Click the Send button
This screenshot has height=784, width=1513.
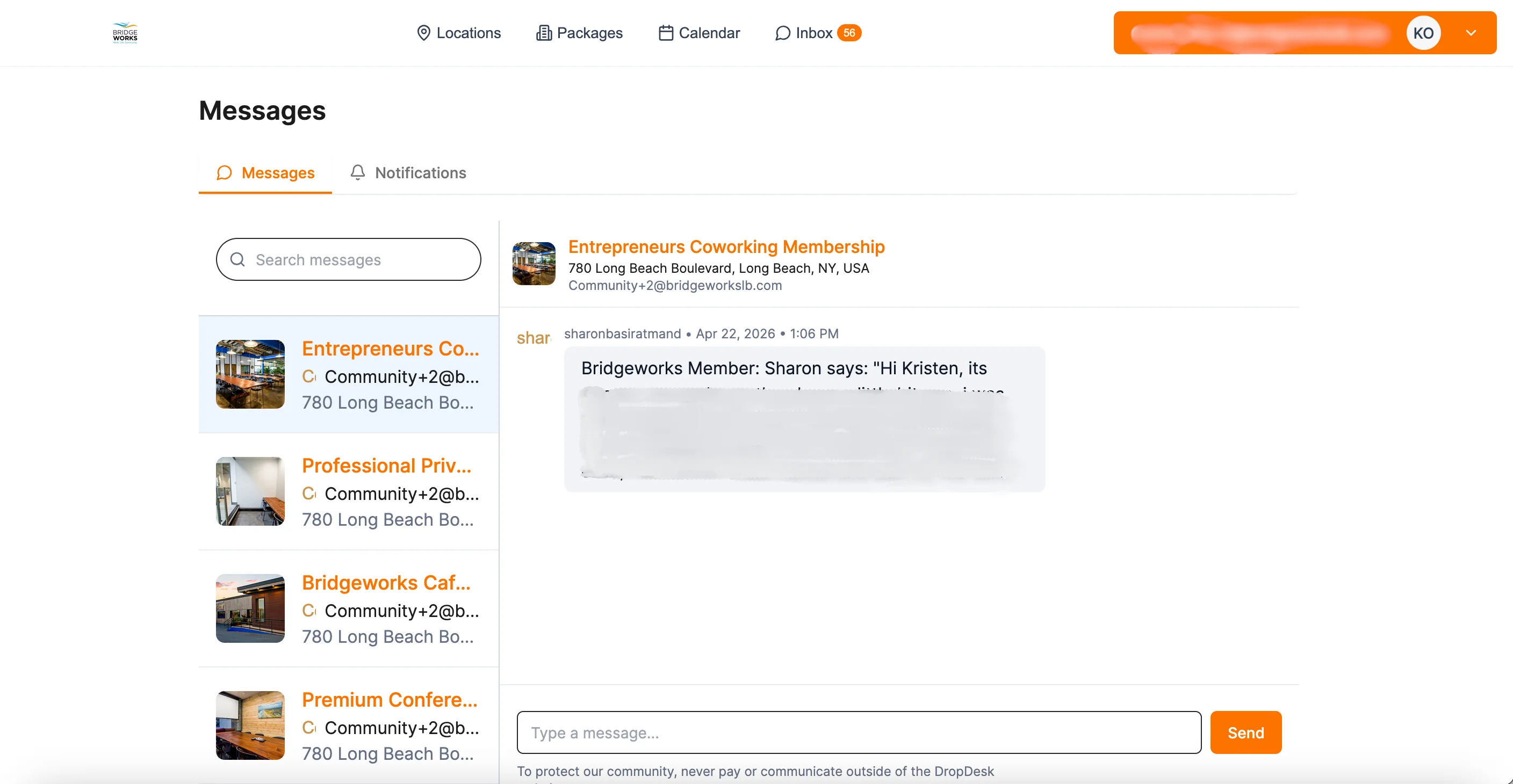click(1246, 732)
